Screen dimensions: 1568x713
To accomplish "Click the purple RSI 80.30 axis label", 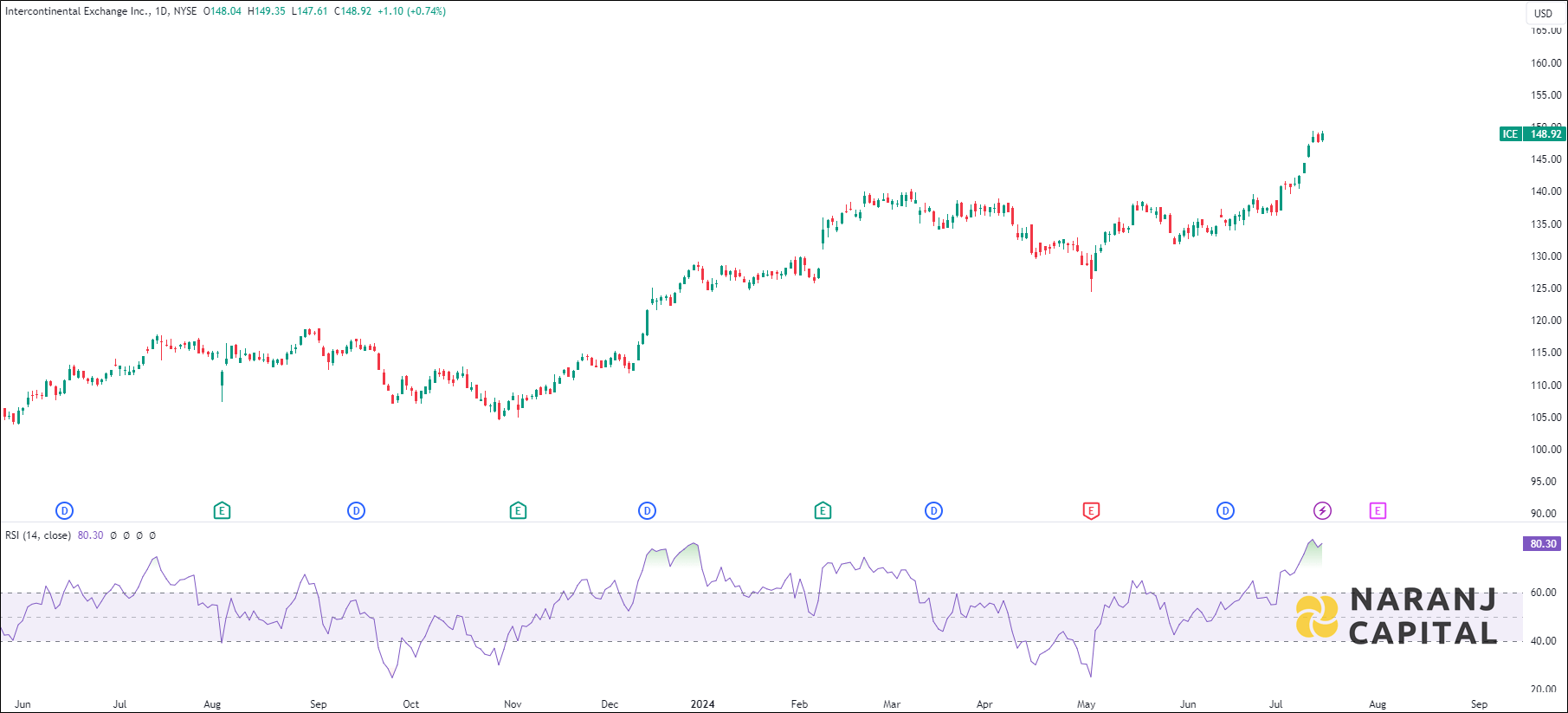I will (x=1542, y=544).
